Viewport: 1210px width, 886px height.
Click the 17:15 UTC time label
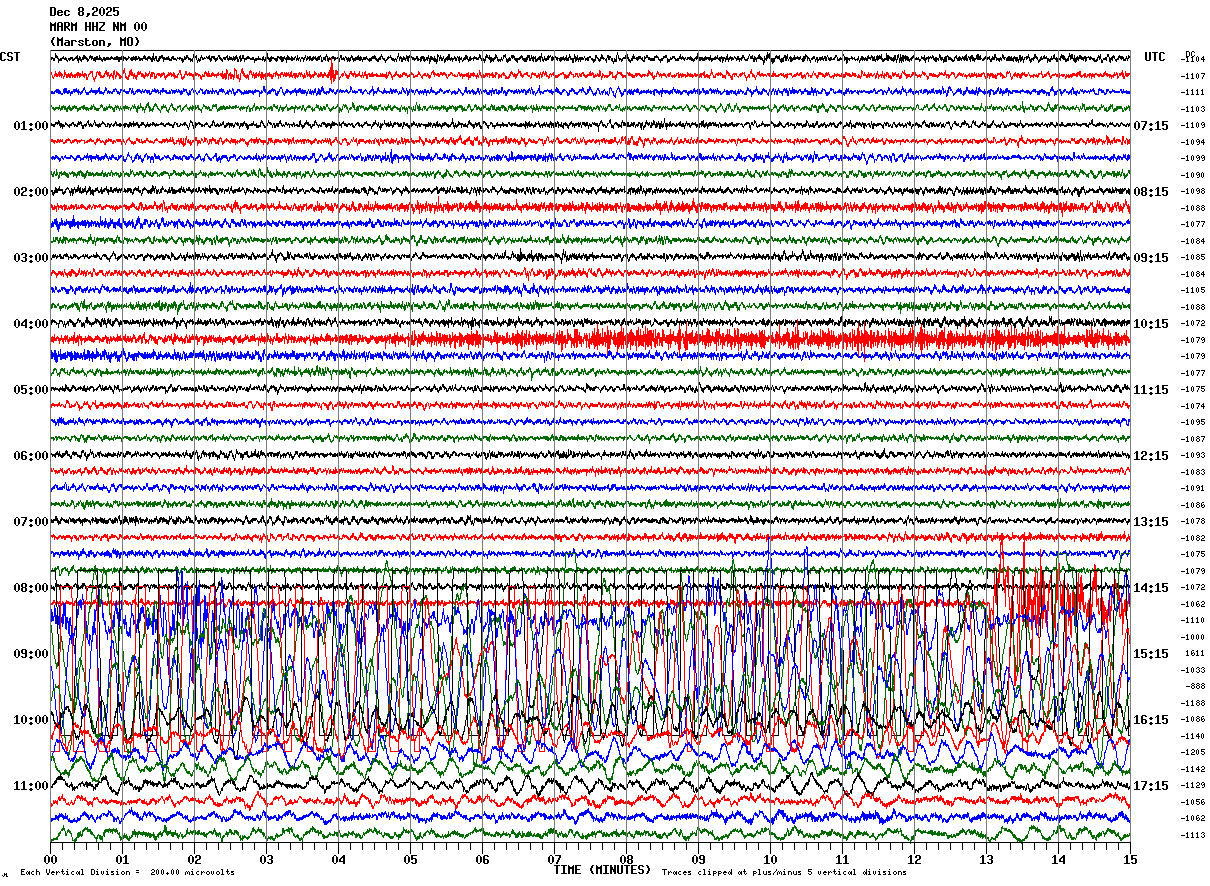(1151, 786)
